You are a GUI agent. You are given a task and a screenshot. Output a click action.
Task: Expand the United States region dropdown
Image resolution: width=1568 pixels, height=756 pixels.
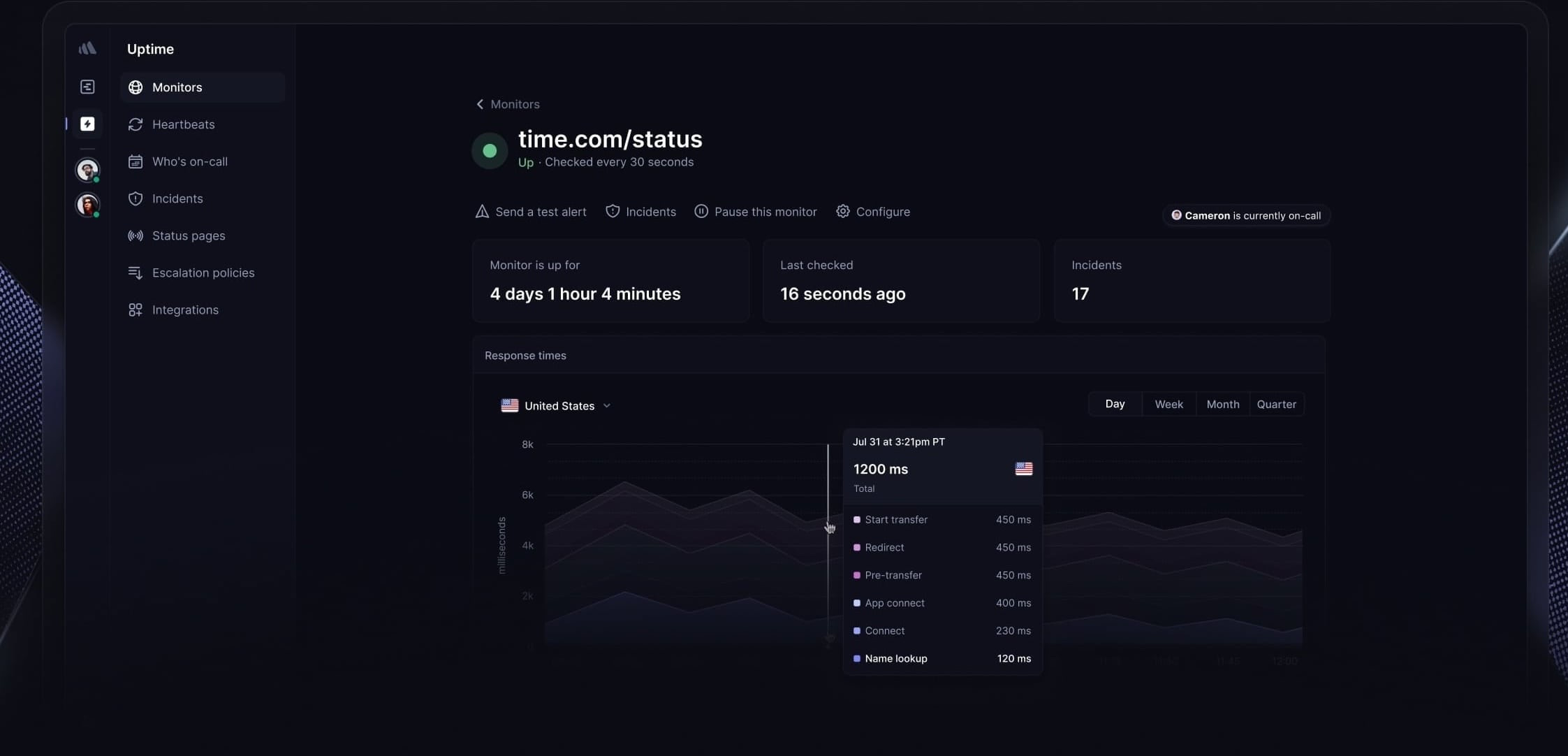606,405
